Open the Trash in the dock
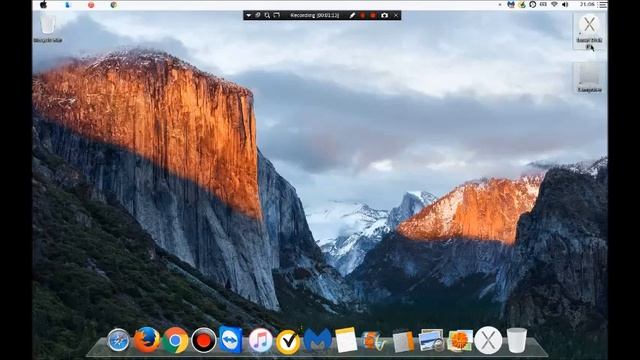The height and width of the screenshot is (360, 640). point(517,340)
